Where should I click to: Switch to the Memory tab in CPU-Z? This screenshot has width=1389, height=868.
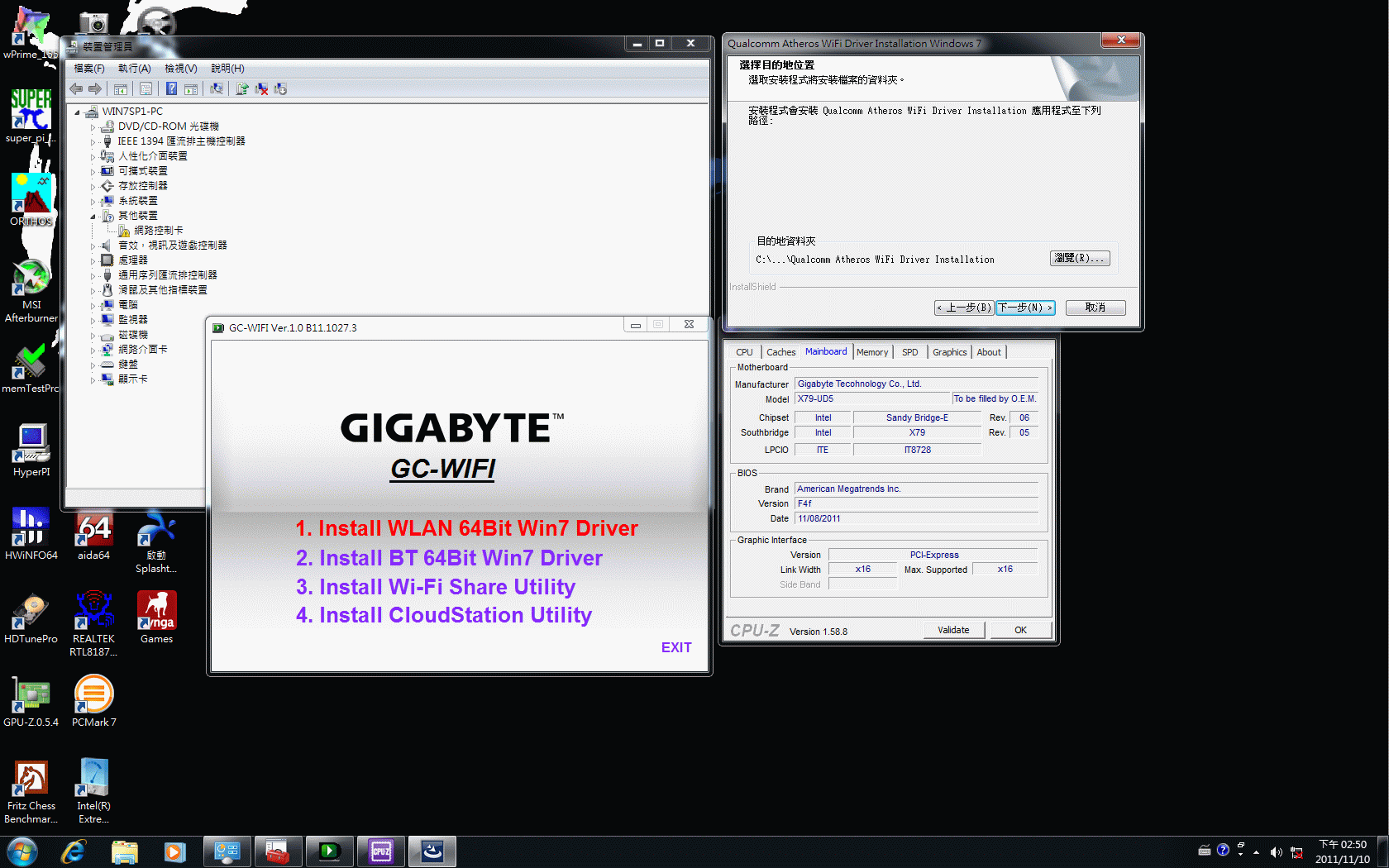[872, 352]
